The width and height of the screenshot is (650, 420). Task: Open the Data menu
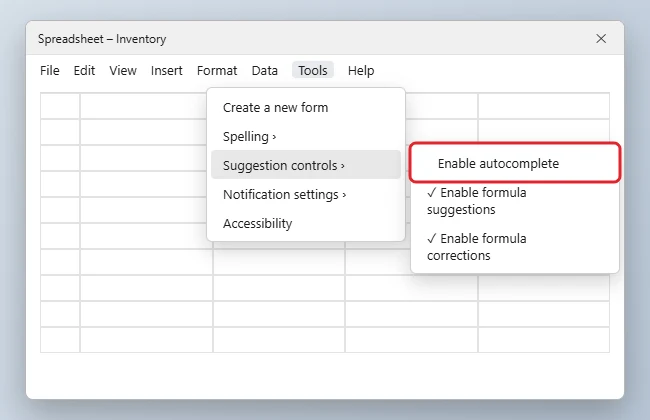pos(264,70)
